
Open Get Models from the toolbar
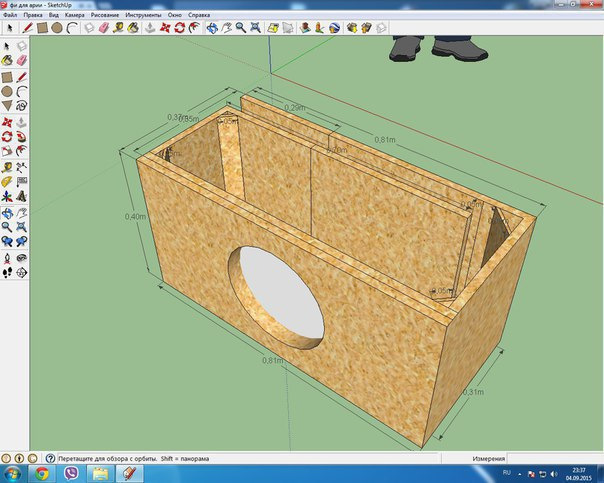[x=352, y=28]
